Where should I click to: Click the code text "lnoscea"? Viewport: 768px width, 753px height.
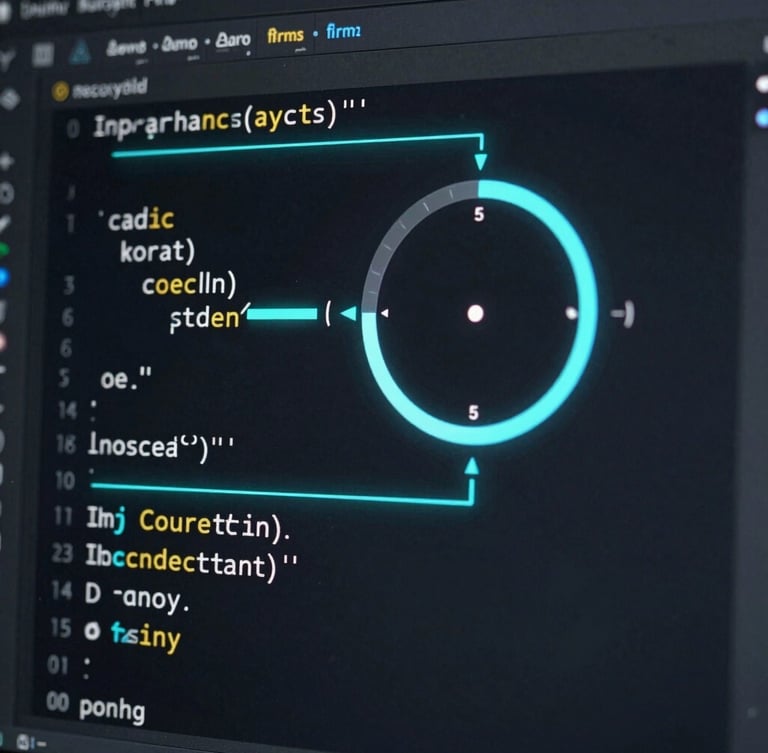pos(133,446)
